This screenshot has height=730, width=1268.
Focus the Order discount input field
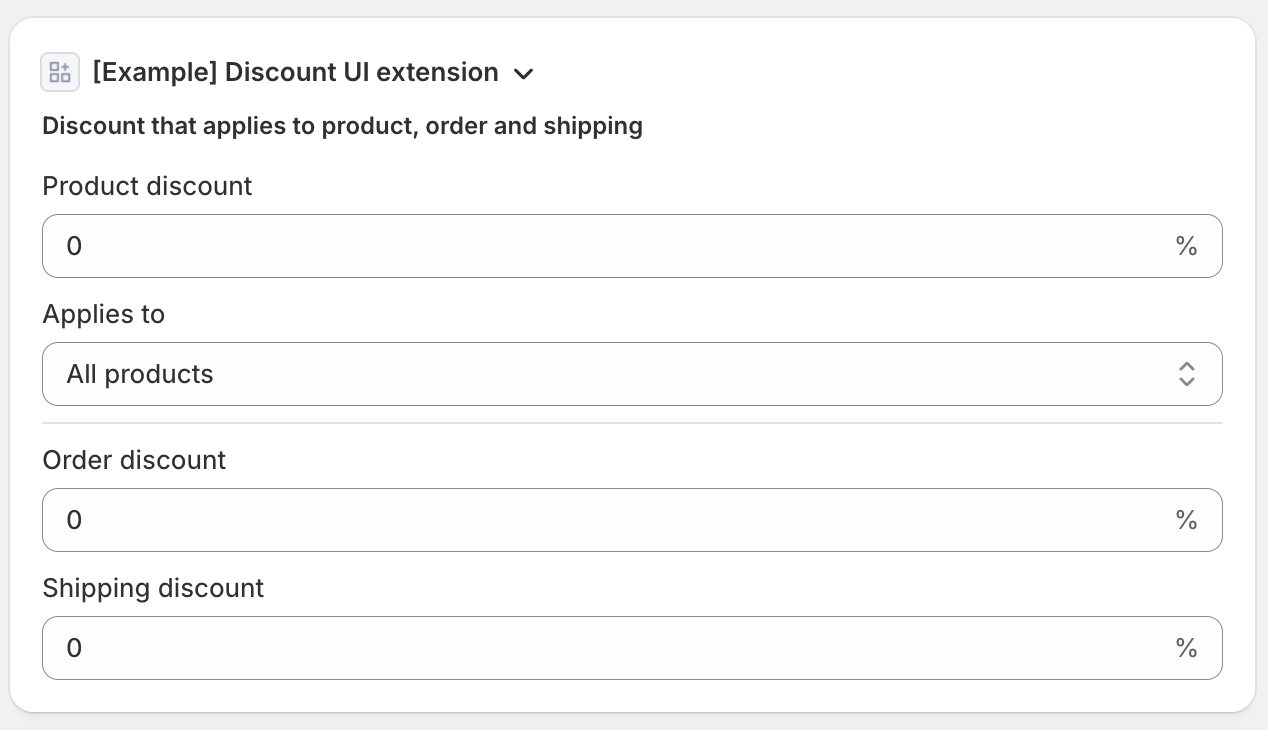[x=600, y=520]
